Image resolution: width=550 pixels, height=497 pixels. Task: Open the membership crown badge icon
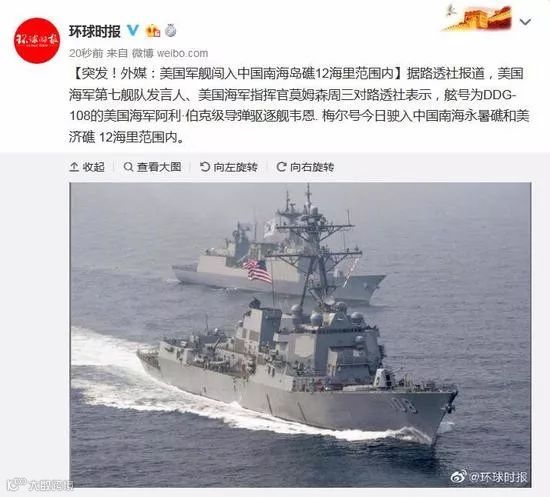pos(153,31)
